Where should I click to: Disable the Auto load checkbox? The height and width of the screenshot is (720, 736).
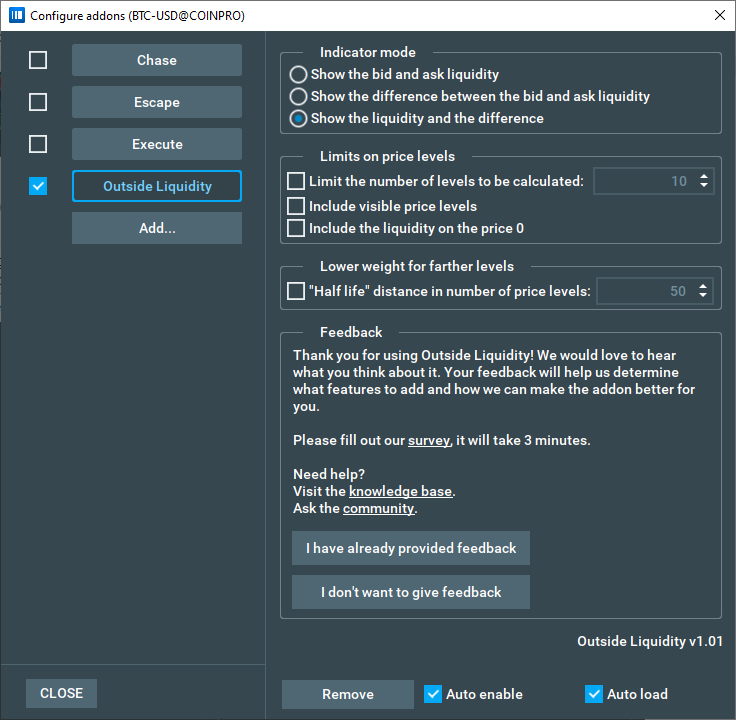point(594,694)
